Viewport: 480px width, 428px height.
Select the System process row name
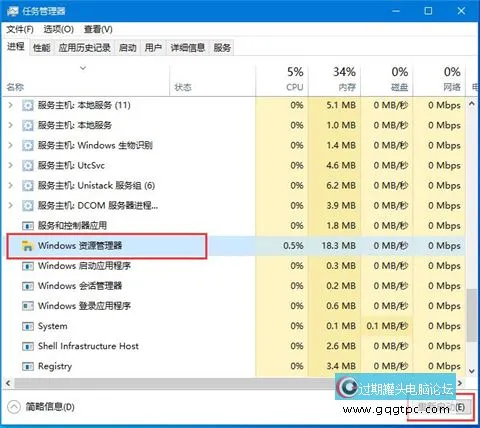pyautogui.click(x=52, y=326)
